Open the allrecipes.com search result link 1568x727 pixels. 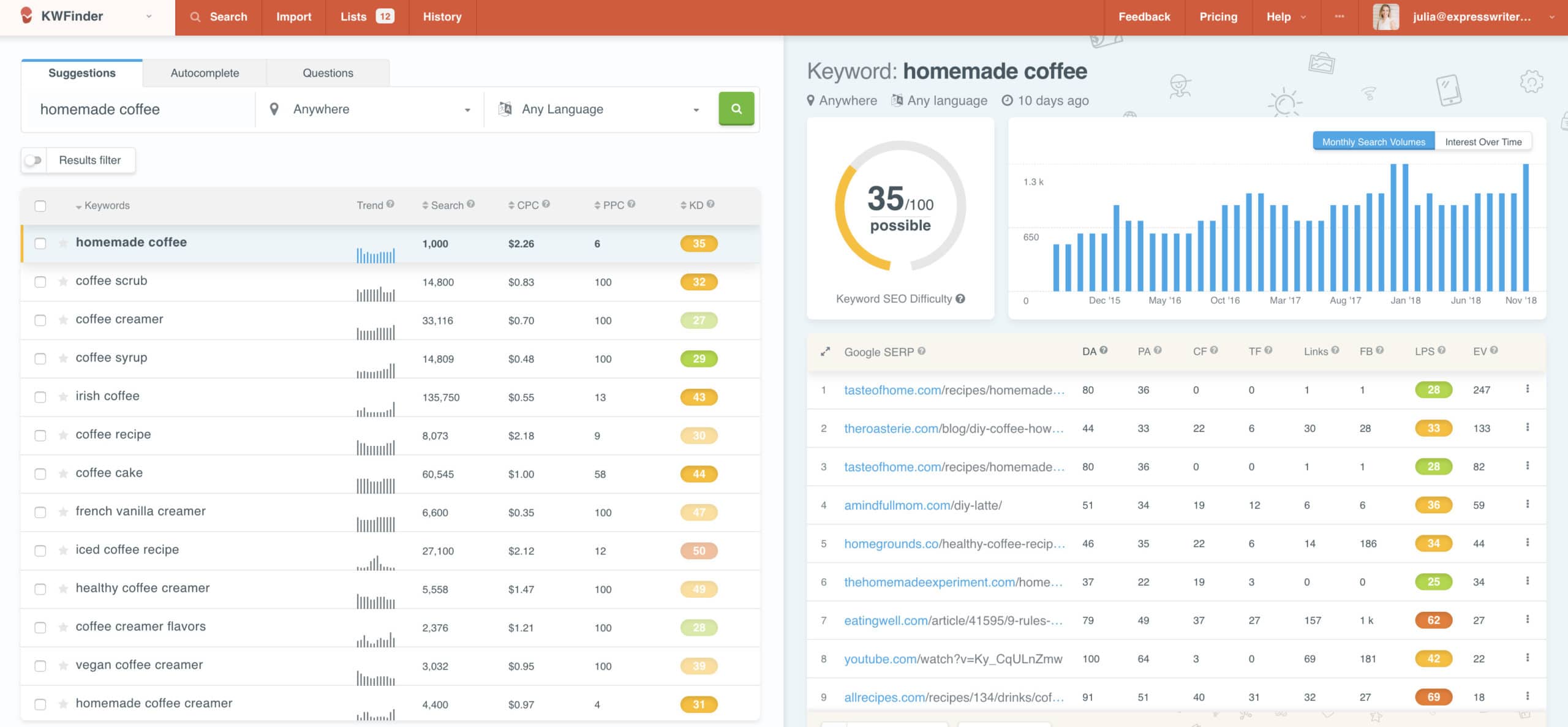(954, 697)
